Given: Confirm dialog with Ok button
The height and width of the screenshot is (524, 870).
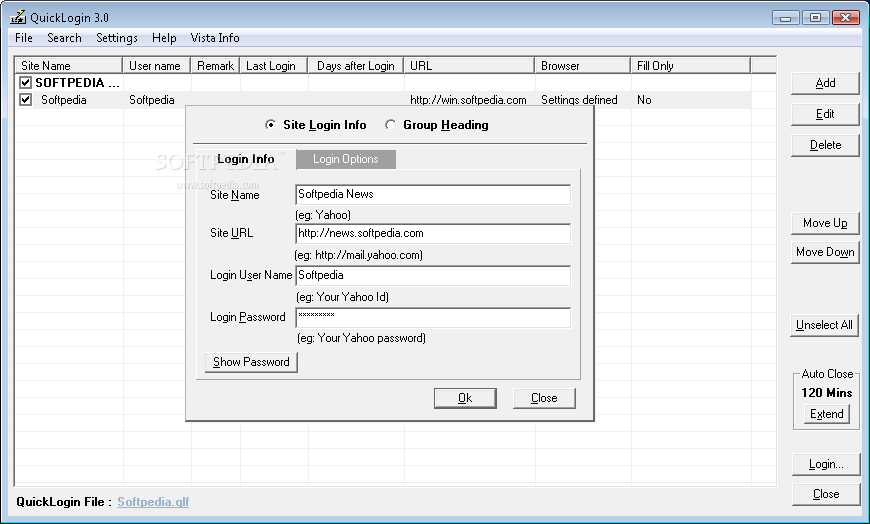Looking at the screenshot, I should tap(465, 398).
